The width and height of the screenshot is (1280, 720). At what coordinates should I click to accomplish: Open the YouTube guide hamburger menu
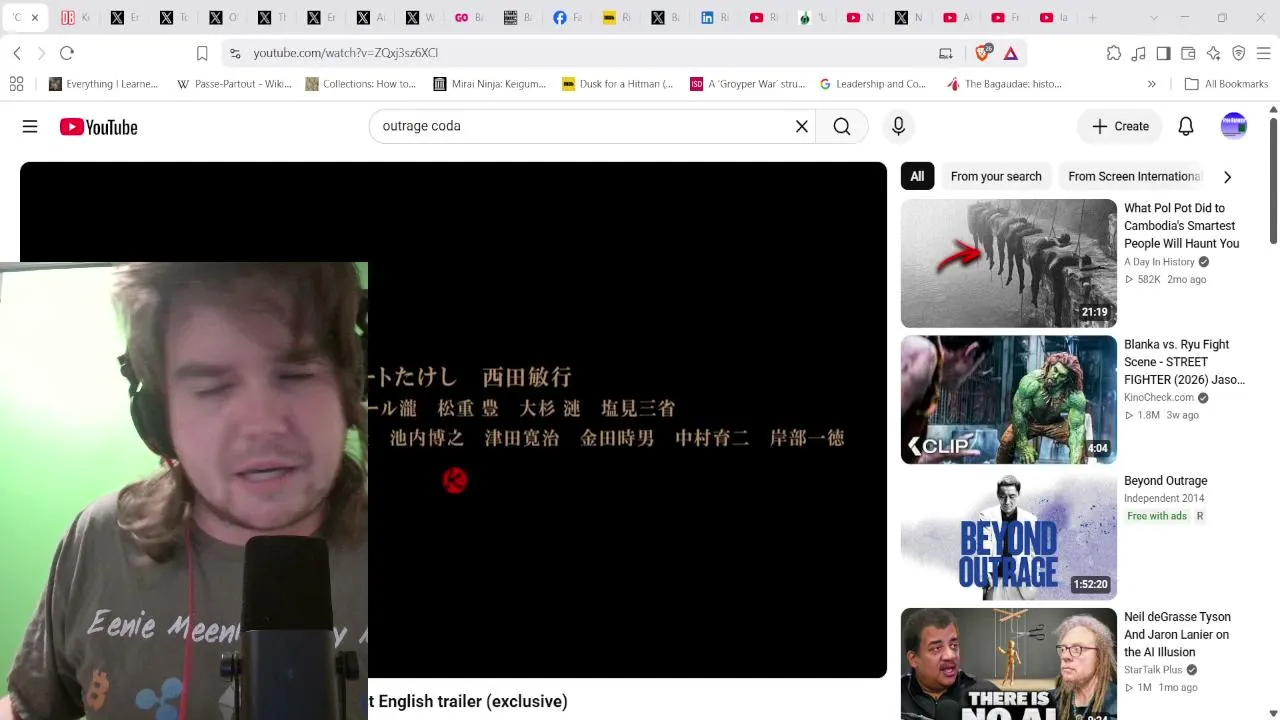point(30,127)
